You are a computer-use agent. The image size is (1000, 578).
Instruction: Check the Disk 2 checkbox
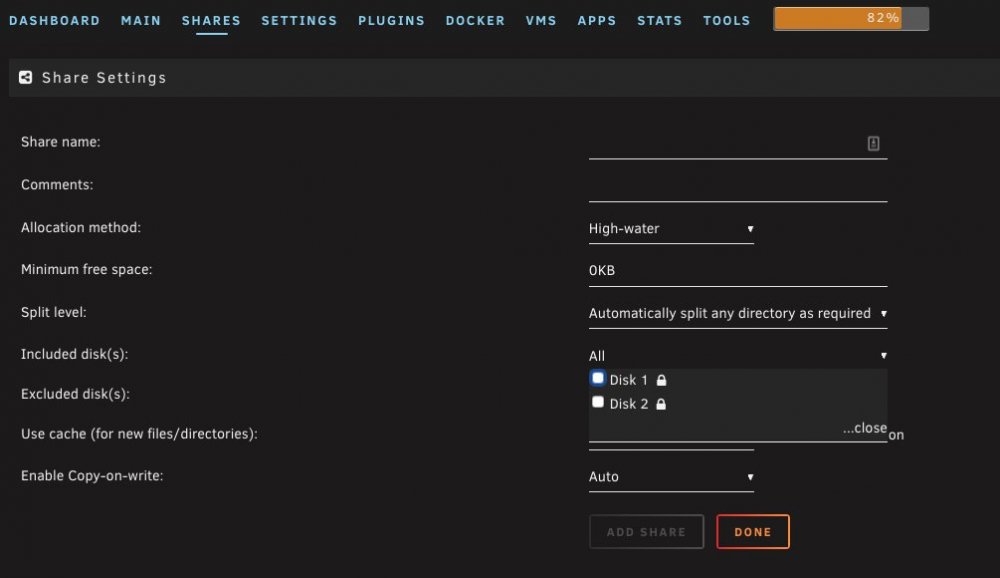coord(598,402)
